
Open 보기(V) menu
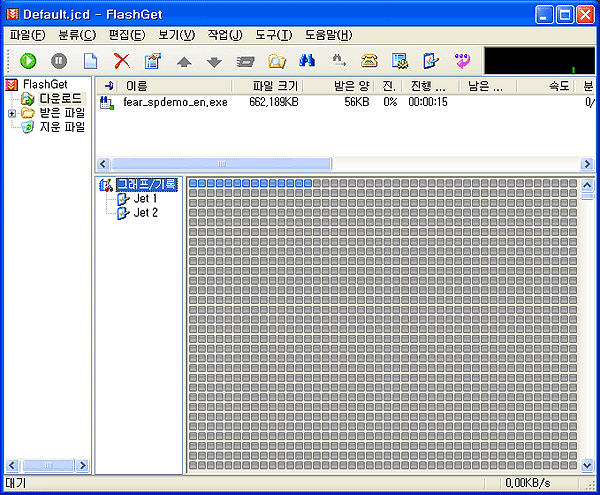176,35
